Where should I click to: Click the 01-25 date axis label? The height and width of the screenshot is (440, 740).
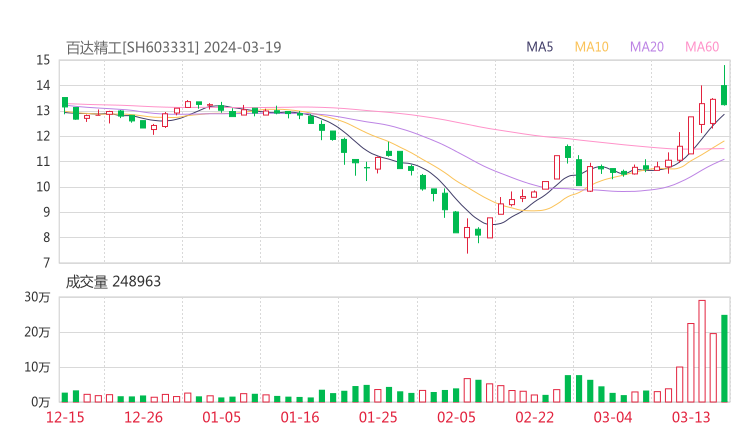click(x=378, y=417)
